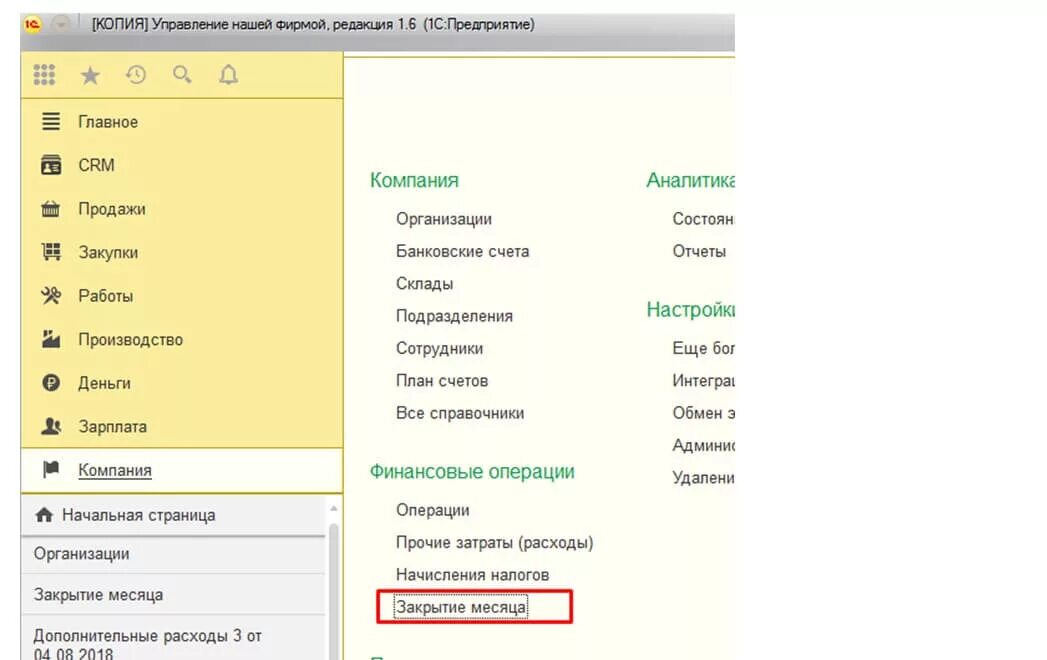
Task: Click the Продажи basket icon
Action: click(x=51, y=209)
